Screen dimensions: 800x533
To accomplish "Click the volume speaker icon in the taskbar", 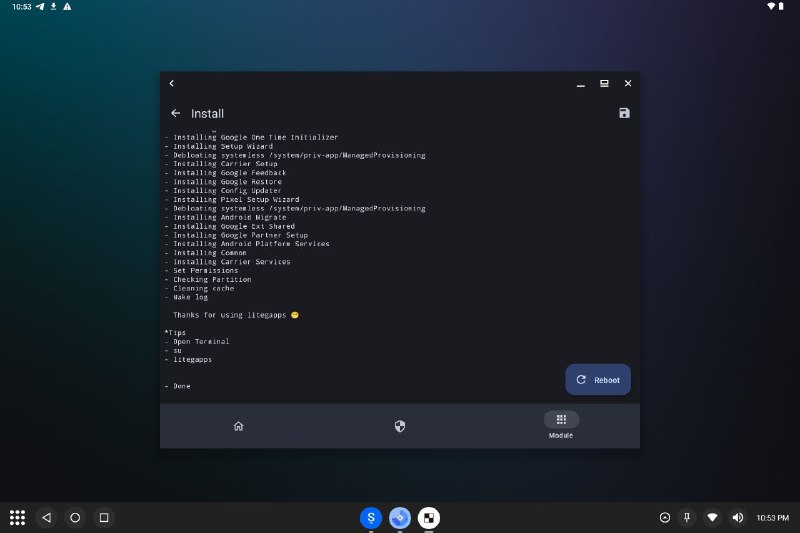I will 738,518.
